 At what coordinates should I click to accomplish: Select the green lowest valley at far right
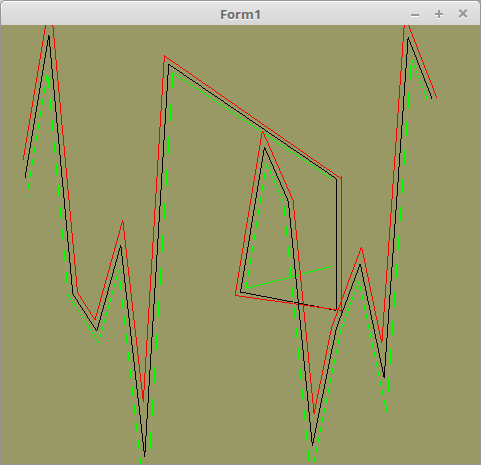(386, 411)
